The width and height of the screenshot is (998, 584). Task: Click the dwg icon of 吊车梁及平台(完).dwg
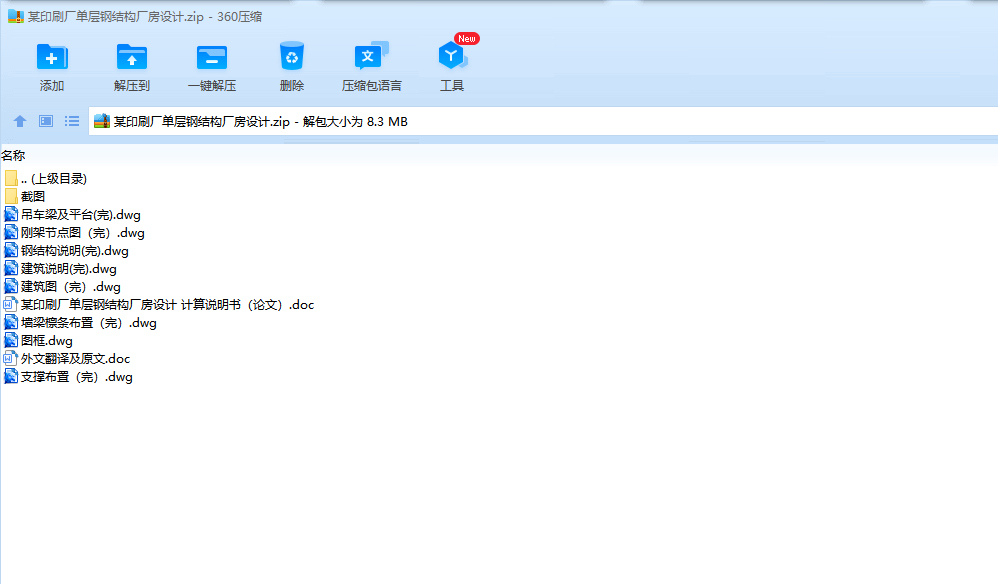[11, 214]
